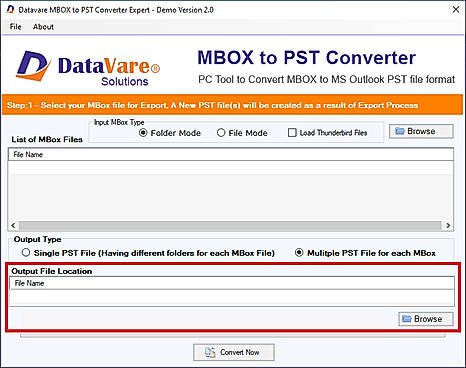This screenshot has width=466, height=368.
Task: Click the output file location field
Action: coord(232,297)
